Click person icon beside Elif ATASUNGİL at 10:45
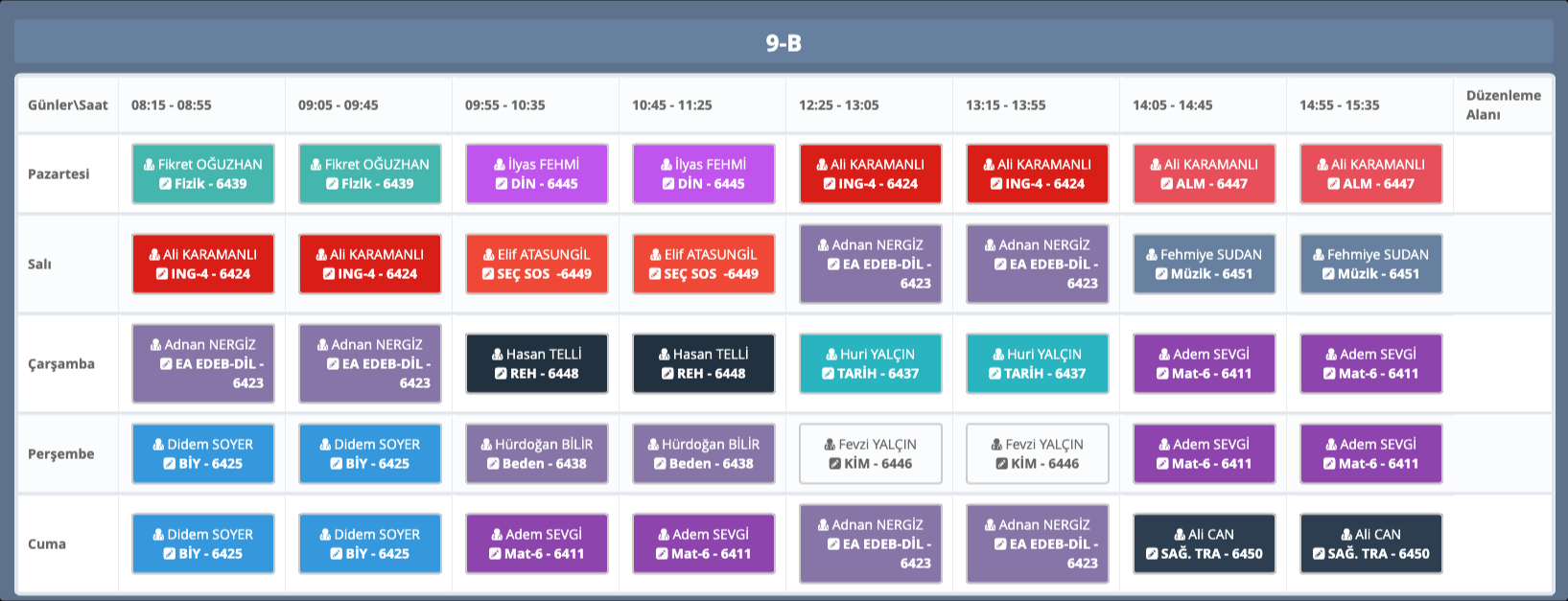 [656, 255]
